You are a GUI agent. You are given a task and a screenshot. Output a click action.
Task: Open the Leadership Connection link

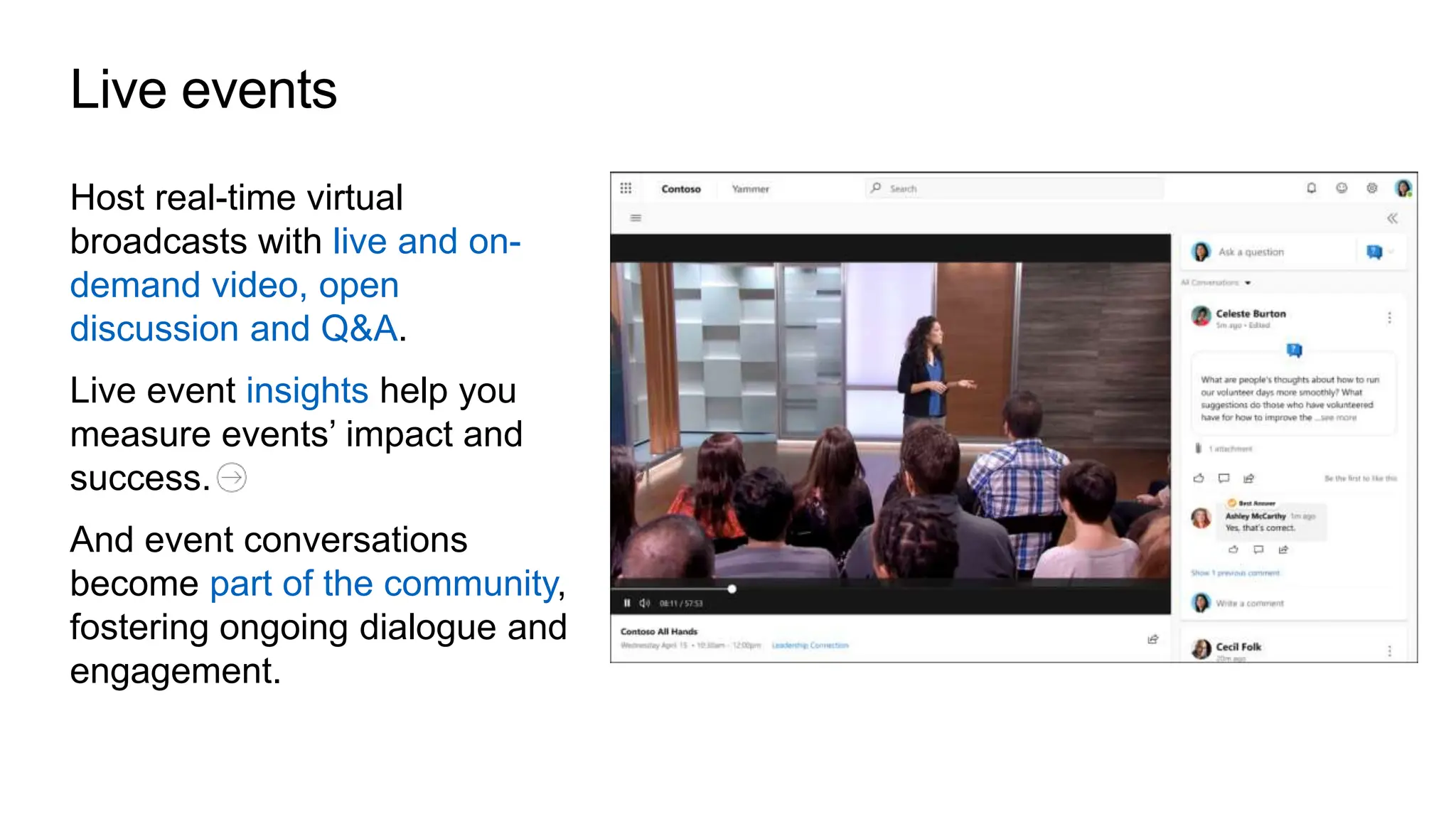(x=810, y=646)
